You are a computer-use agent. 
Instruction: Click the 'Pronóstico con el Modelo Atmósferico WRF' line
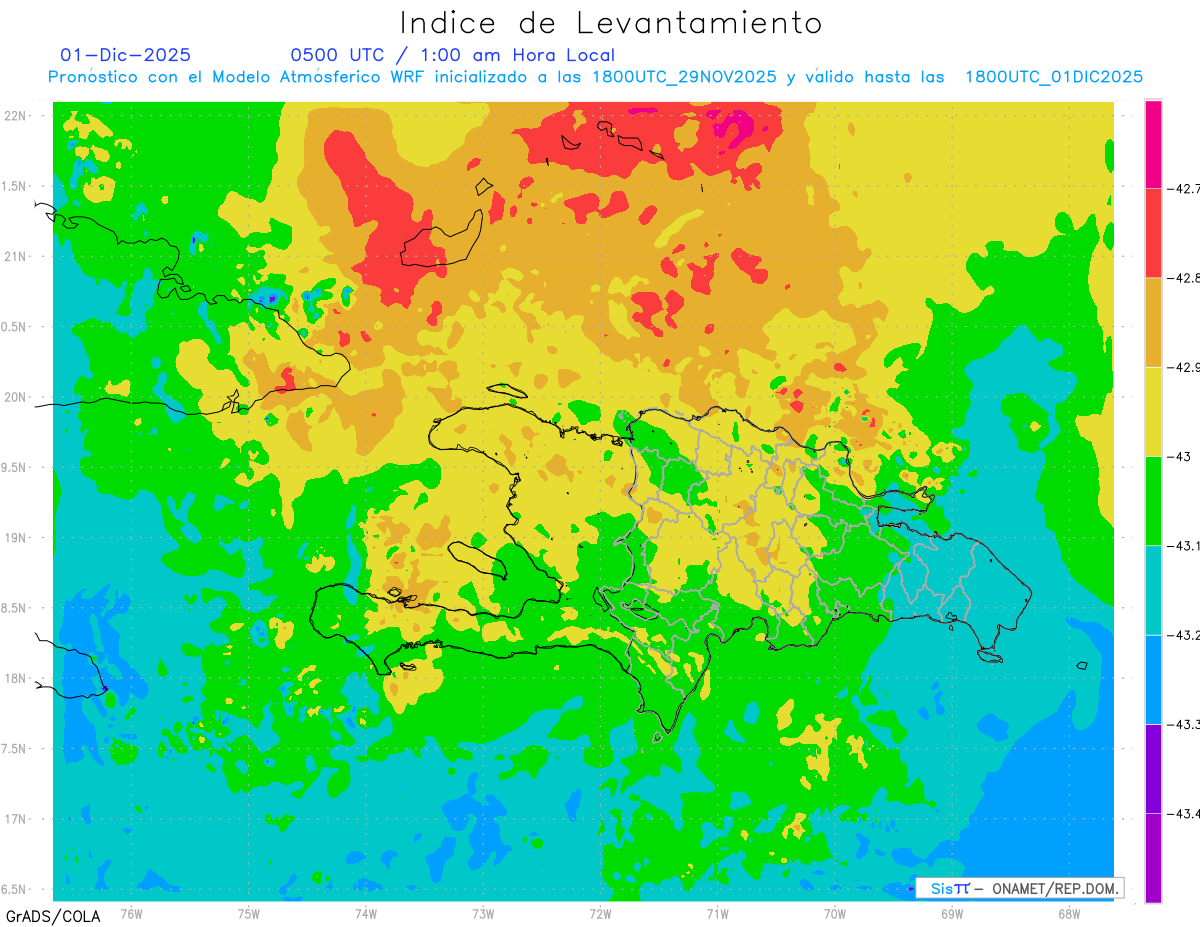(x=595, y=77)
